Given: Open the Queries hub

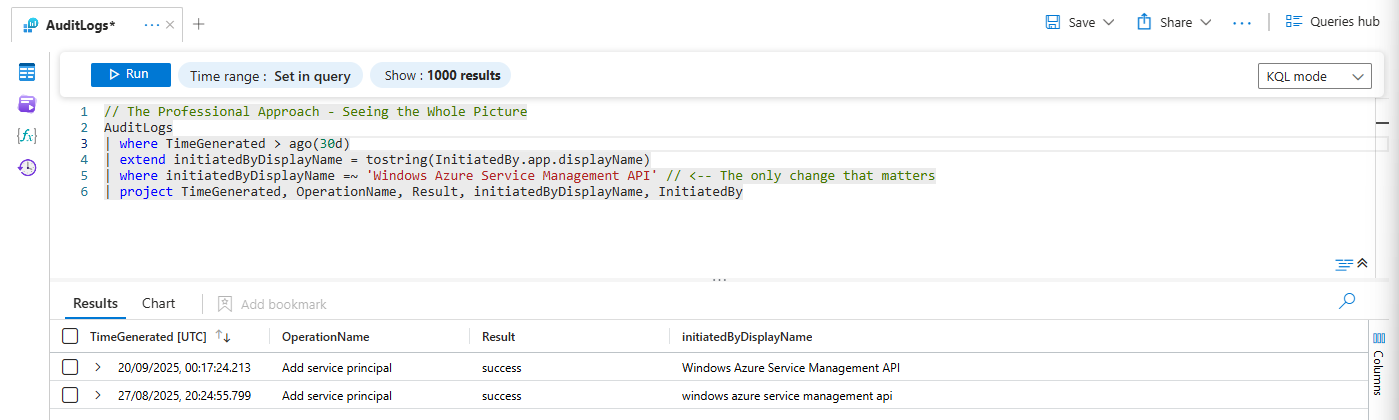Looking at the screenshot, I should pyautogui.click(x=1332, y=22).
